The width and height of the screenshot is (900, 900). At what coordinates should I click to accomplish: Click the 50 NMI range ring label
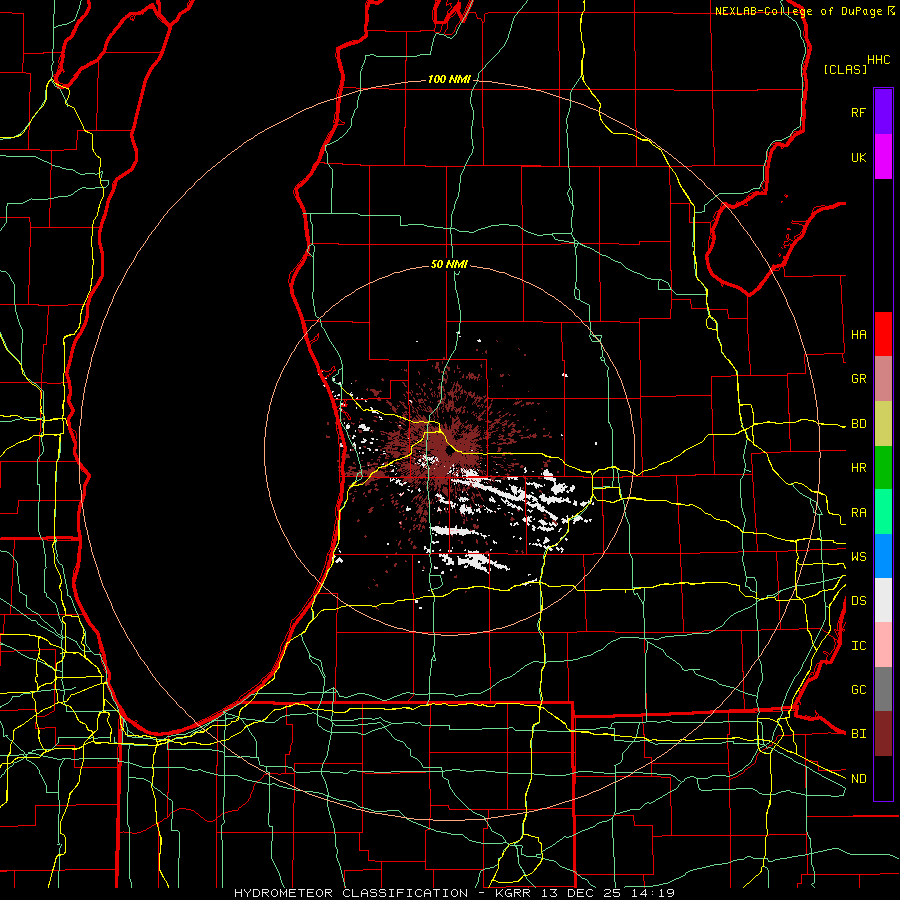click(449, 264)
